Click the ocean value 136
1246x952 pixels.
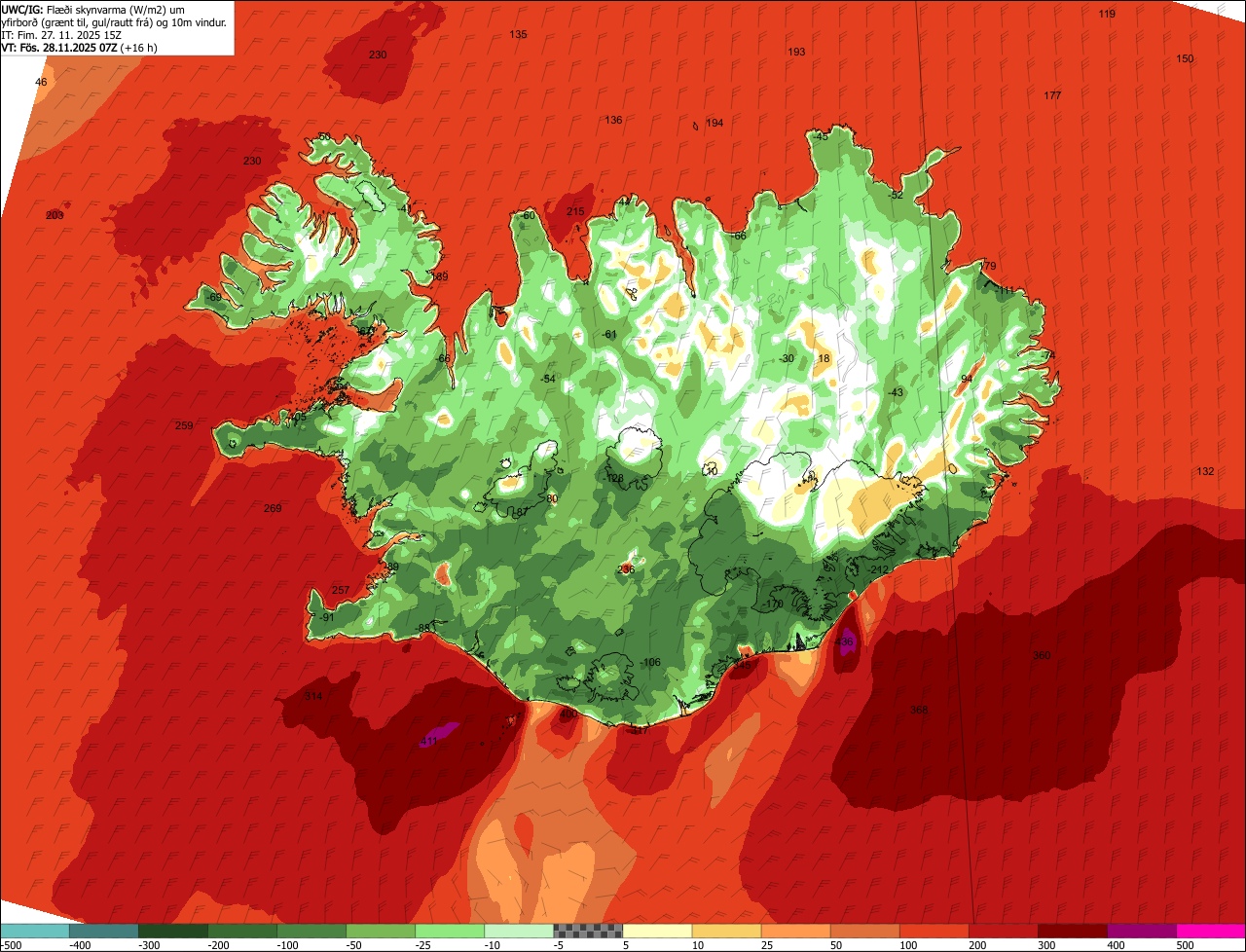613,120
